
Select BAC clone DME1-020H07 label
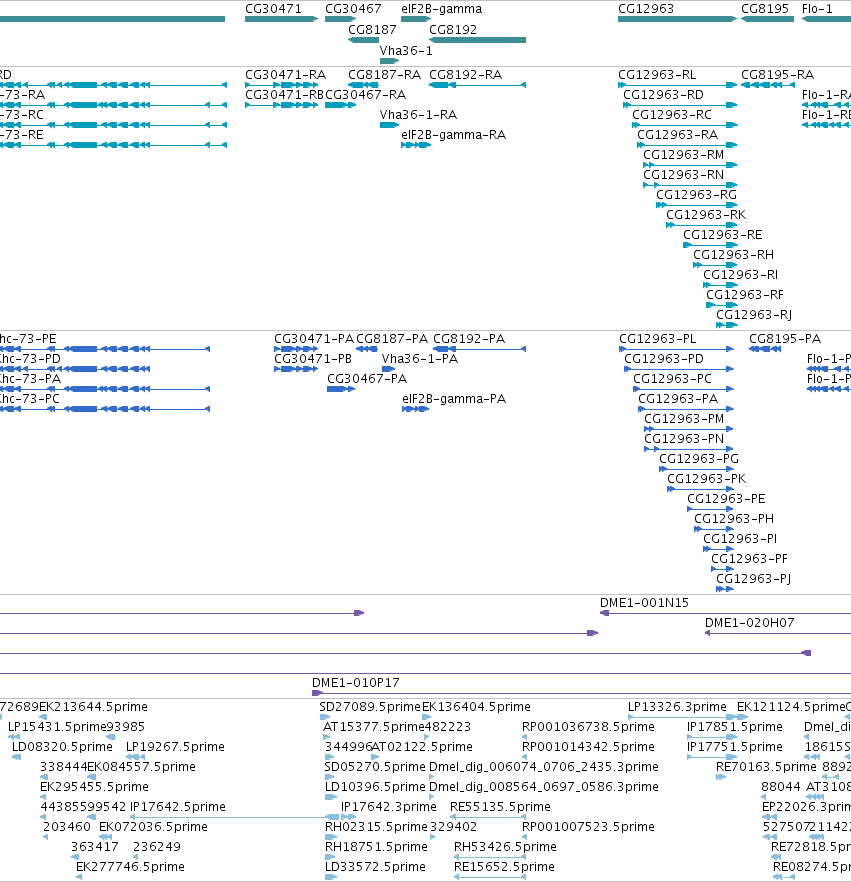749,623
